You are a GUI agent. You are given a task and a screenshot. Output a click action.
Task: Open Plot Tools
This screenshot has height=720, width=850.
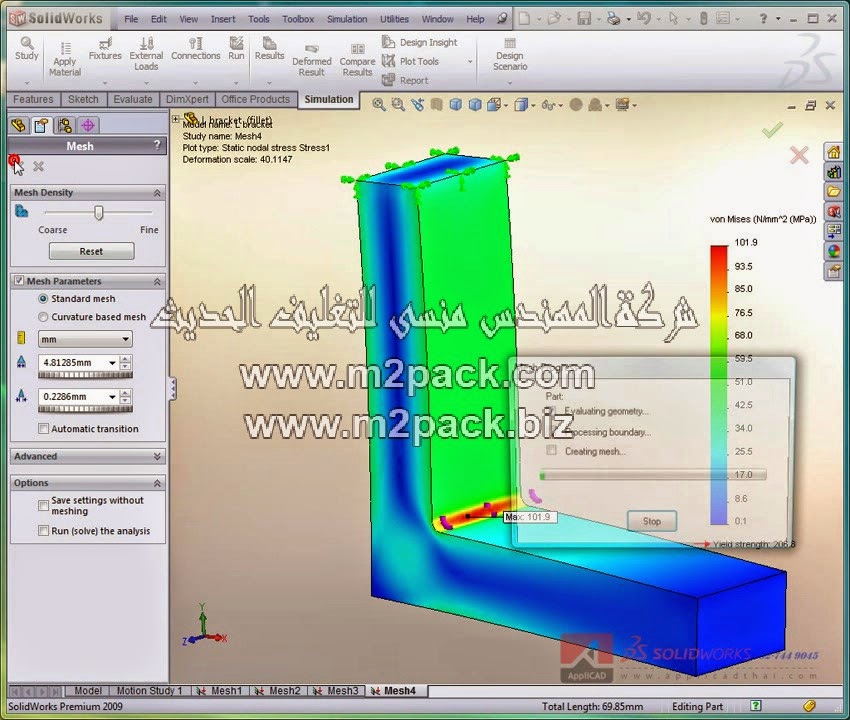pyautogui.click(x=410, y=61)
